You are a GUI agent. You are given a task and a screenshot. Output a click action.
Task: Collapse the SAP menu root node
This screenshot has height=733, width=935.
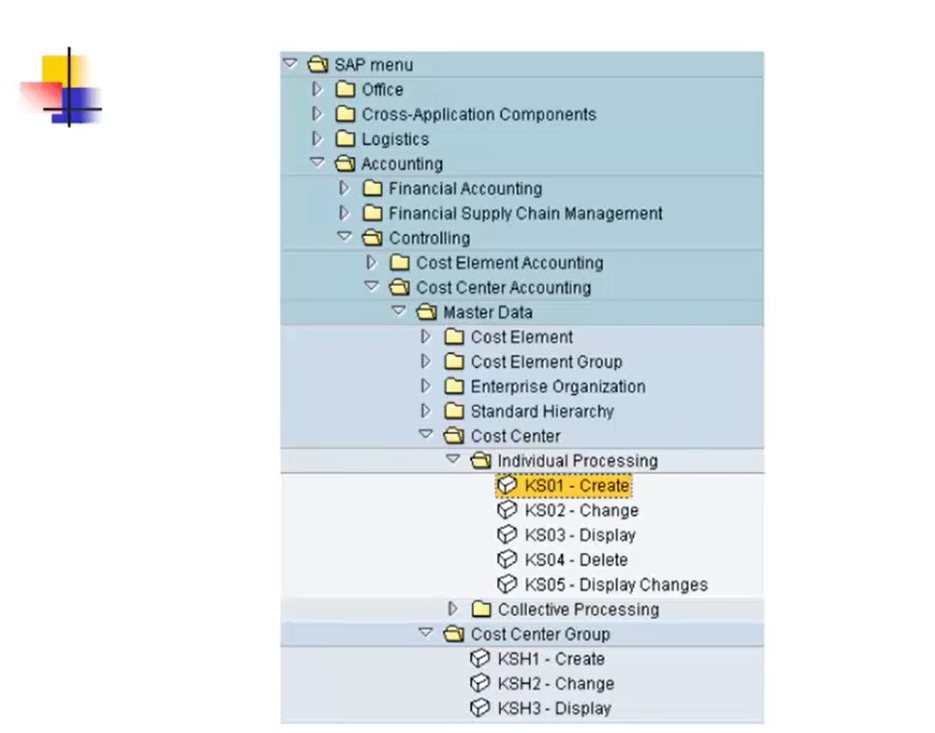[x=290, y=63]
